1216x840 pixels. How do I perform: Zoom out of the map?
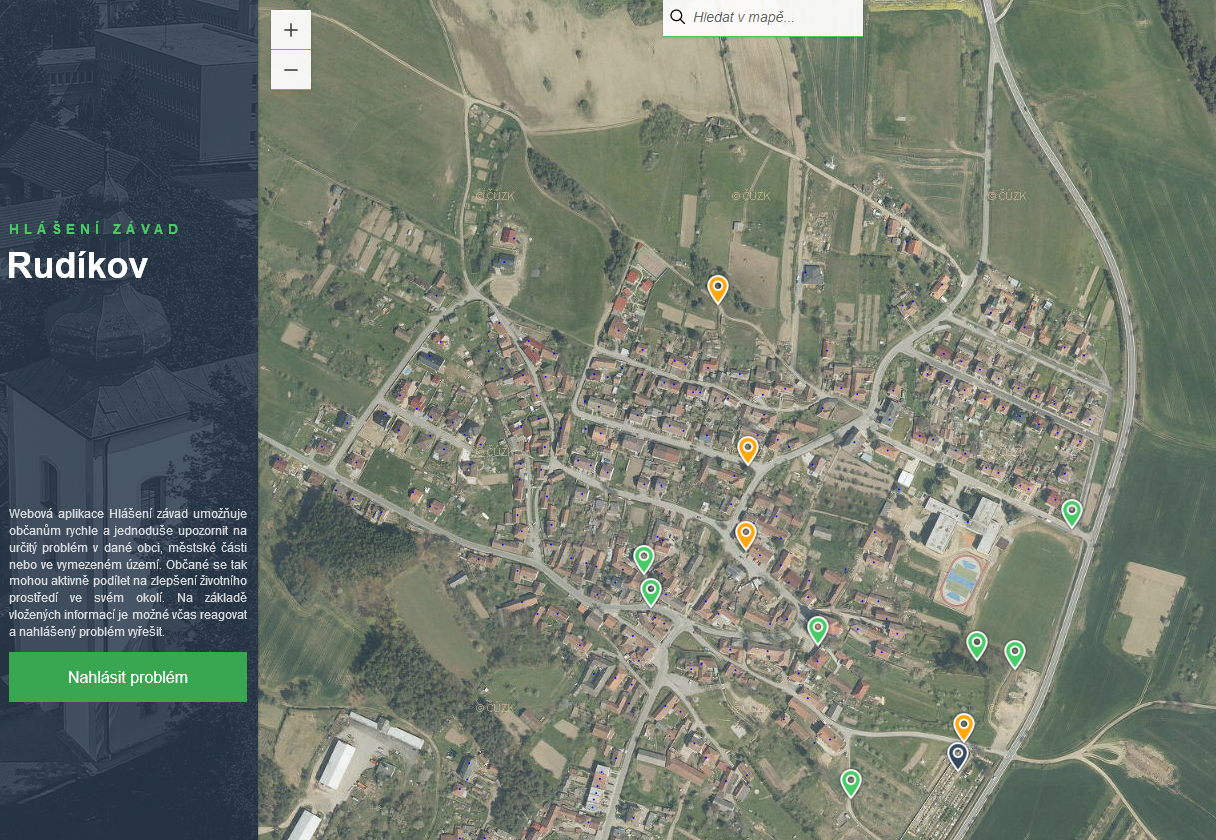click(291, 70)
